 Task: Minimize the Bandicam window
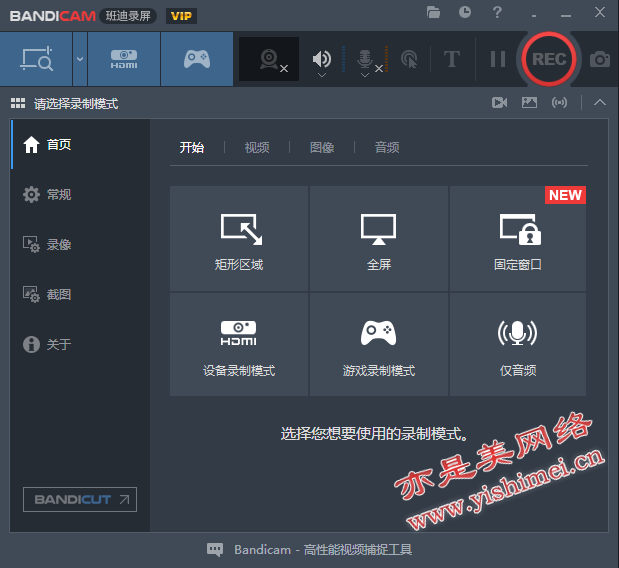pyautogui.click(x=566, y=16)
